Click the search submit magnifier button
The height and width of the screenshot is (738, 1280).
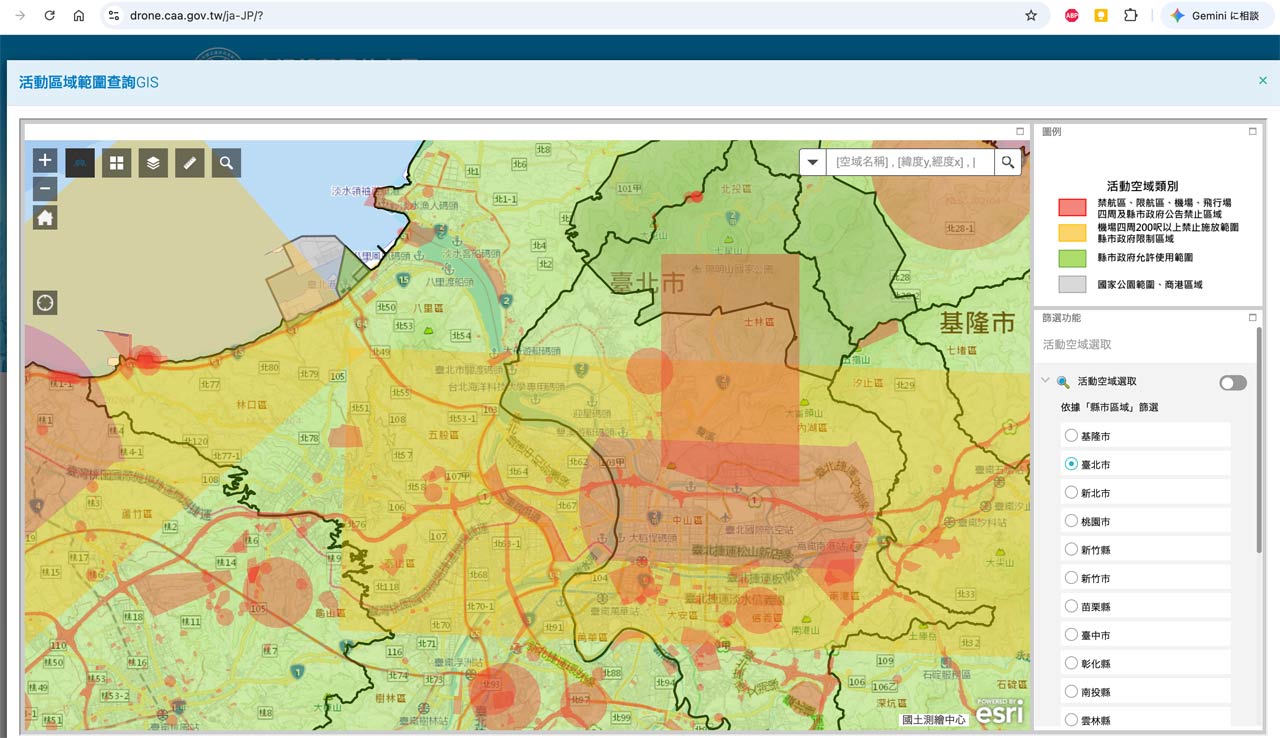point(1008,162)
